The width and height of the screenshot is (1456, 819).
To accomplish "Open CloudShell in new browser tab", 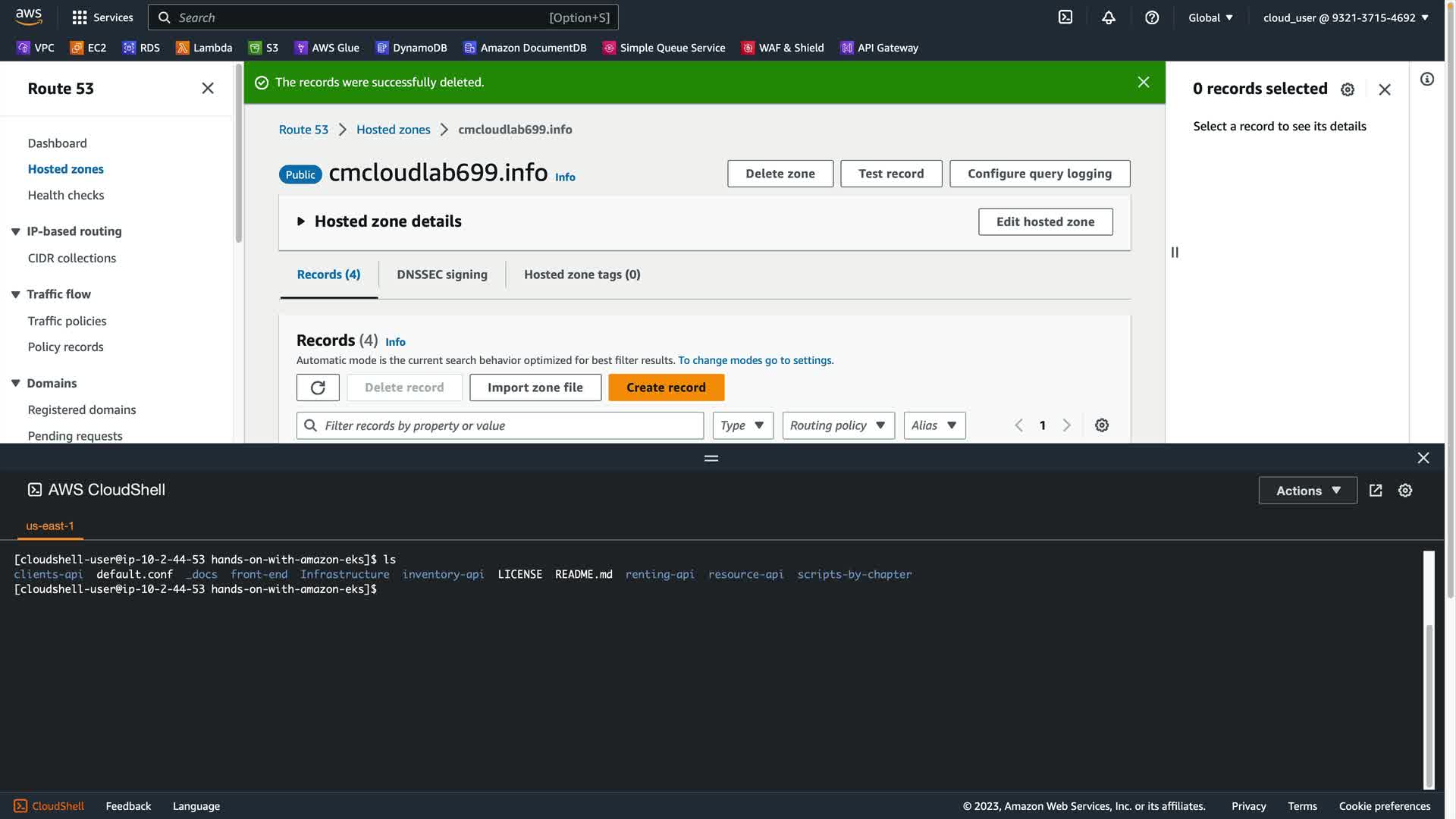I will (1376, 491).
